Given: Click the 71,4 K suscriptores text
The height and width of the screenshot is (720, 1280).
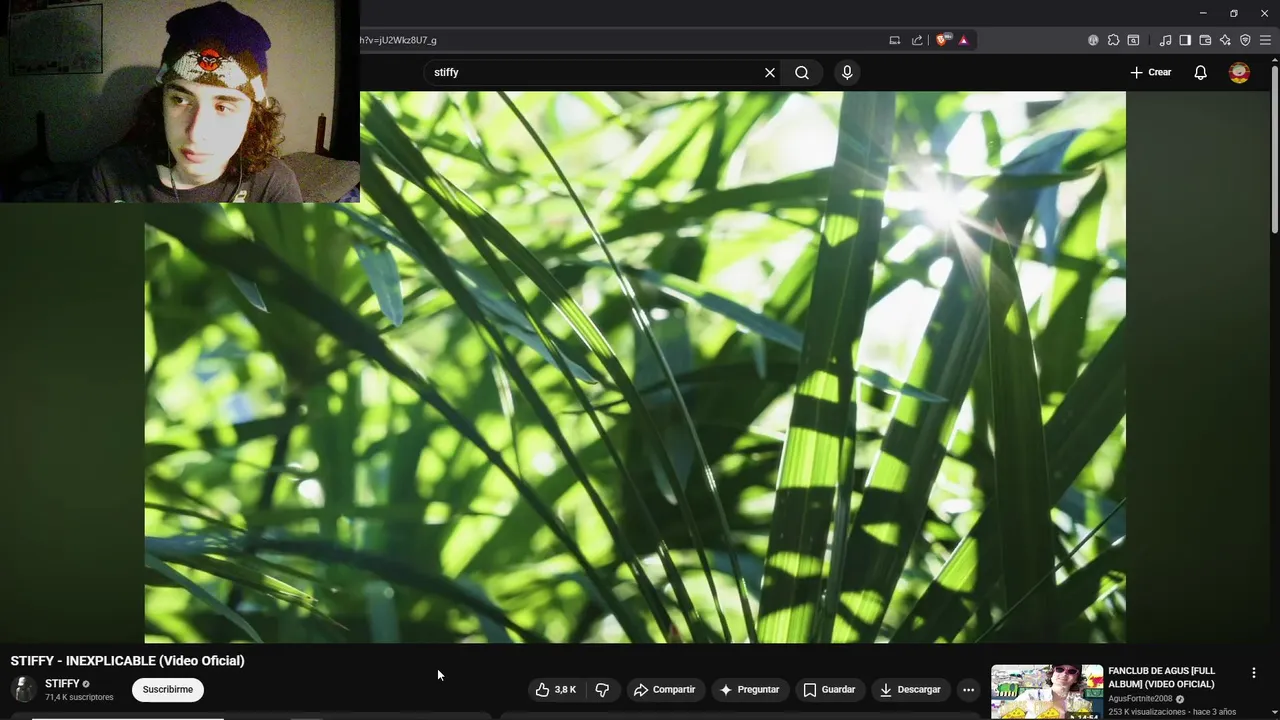Looking at the screenshot, I should pos(79,697).
